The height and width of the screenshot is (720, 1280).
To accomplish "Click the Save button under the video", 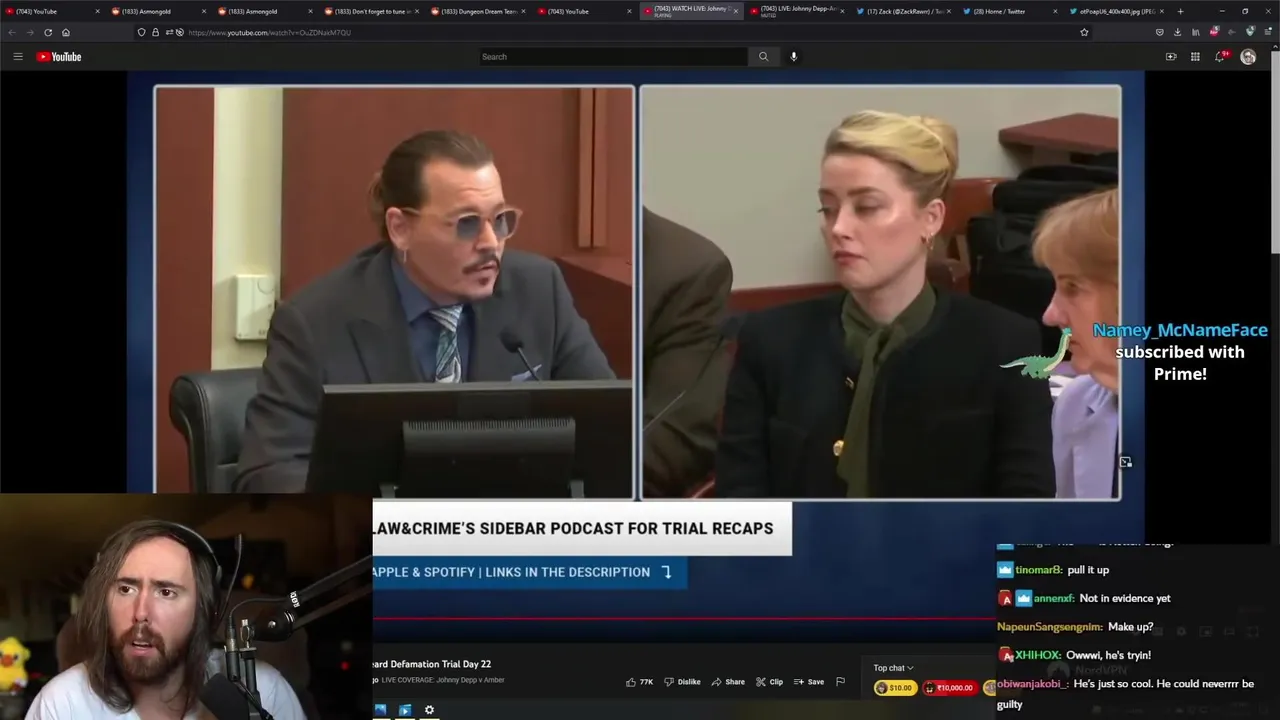I will pyautogui.click(x=809, y=682).
